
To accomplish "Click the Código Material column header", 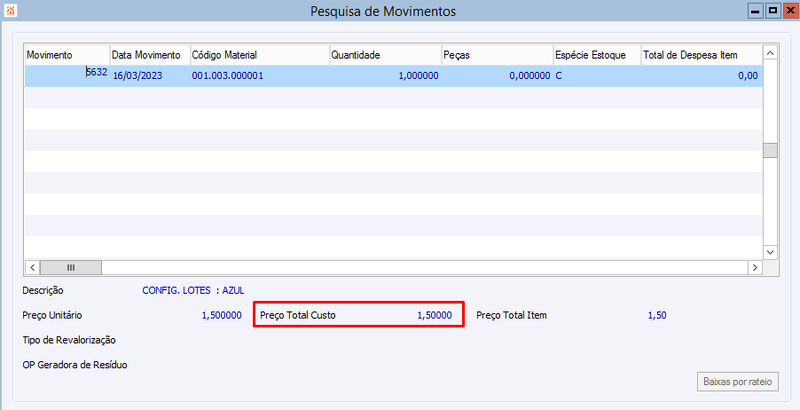I will (260, 55).
